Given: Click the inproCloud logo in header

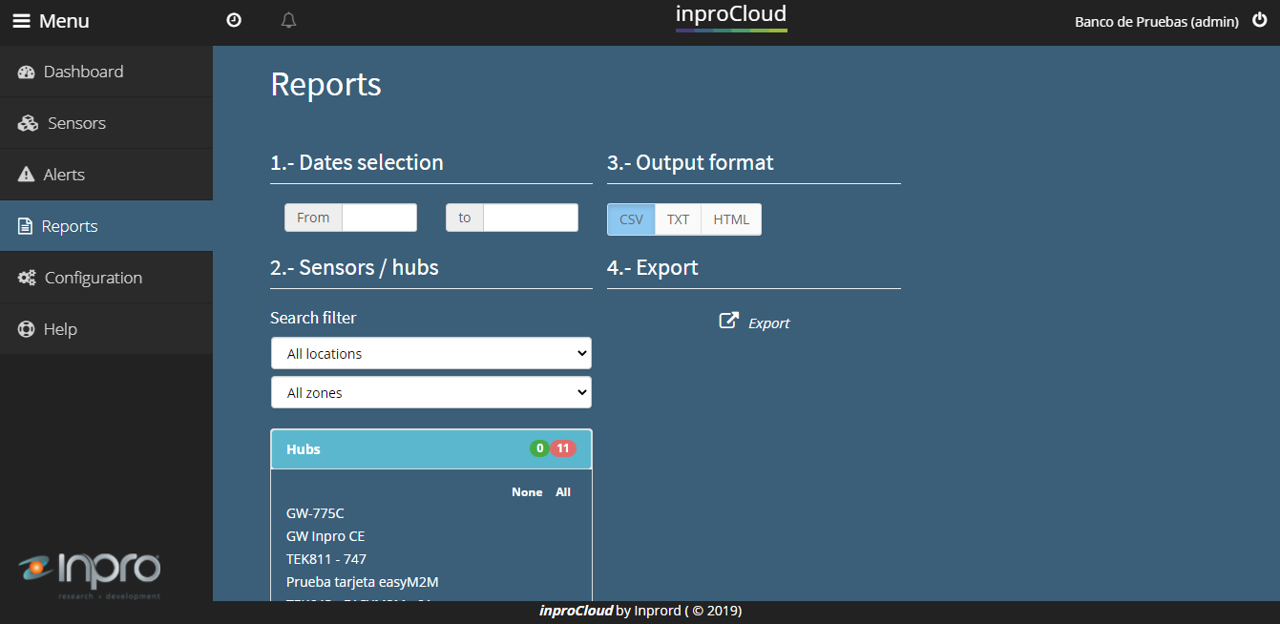Looking at the screenshot, I should [731, 16].
